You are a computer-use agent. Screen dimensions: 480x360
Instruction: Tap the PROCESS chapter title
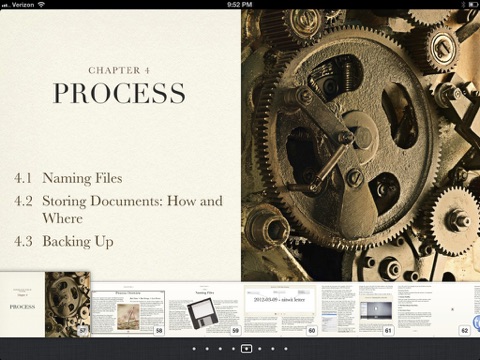click(x=119, y=93)
